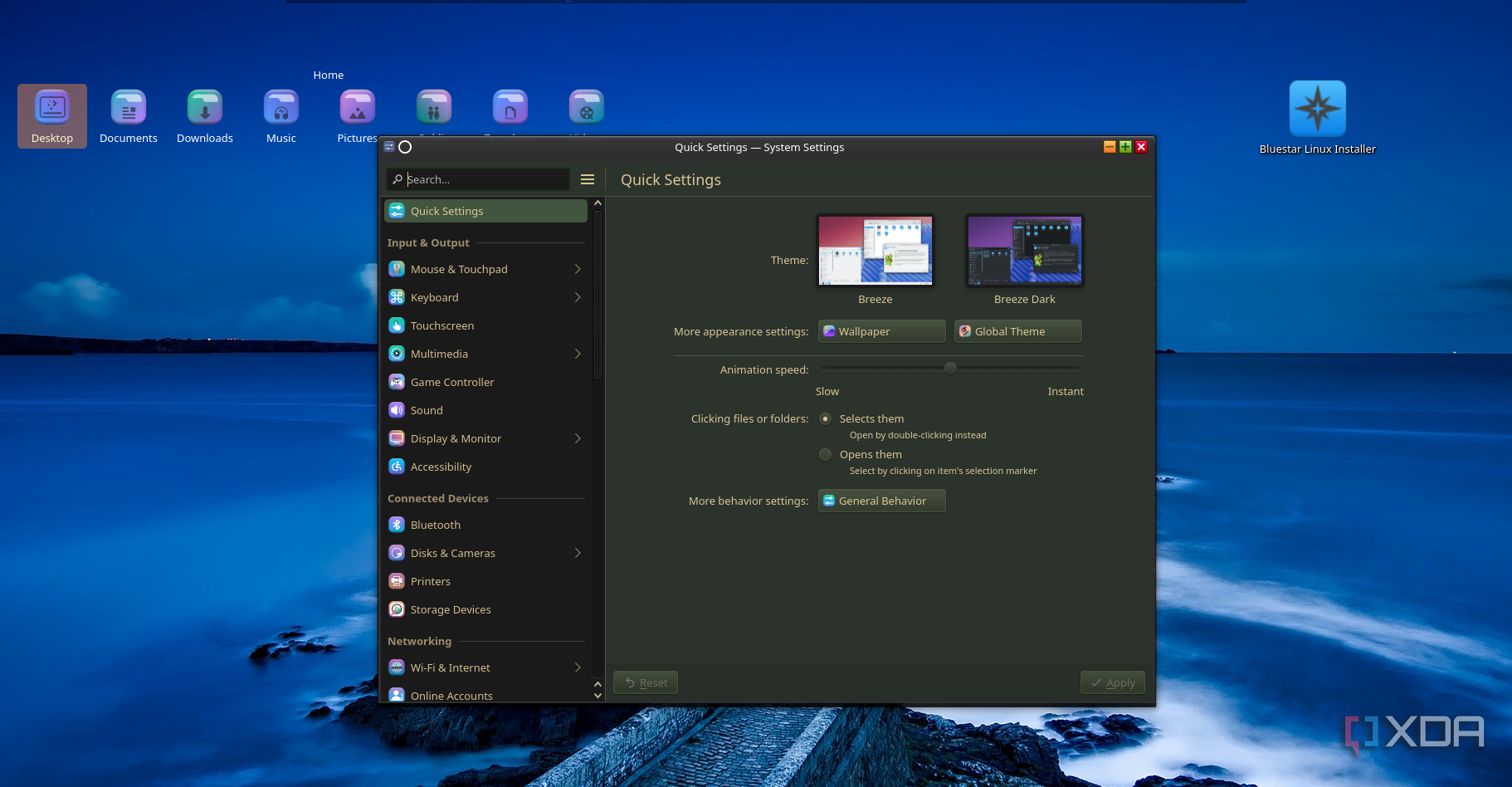Select the Desktop folder icon
Viewport: 1512px width, 787px height.
(x=52, y=107)
